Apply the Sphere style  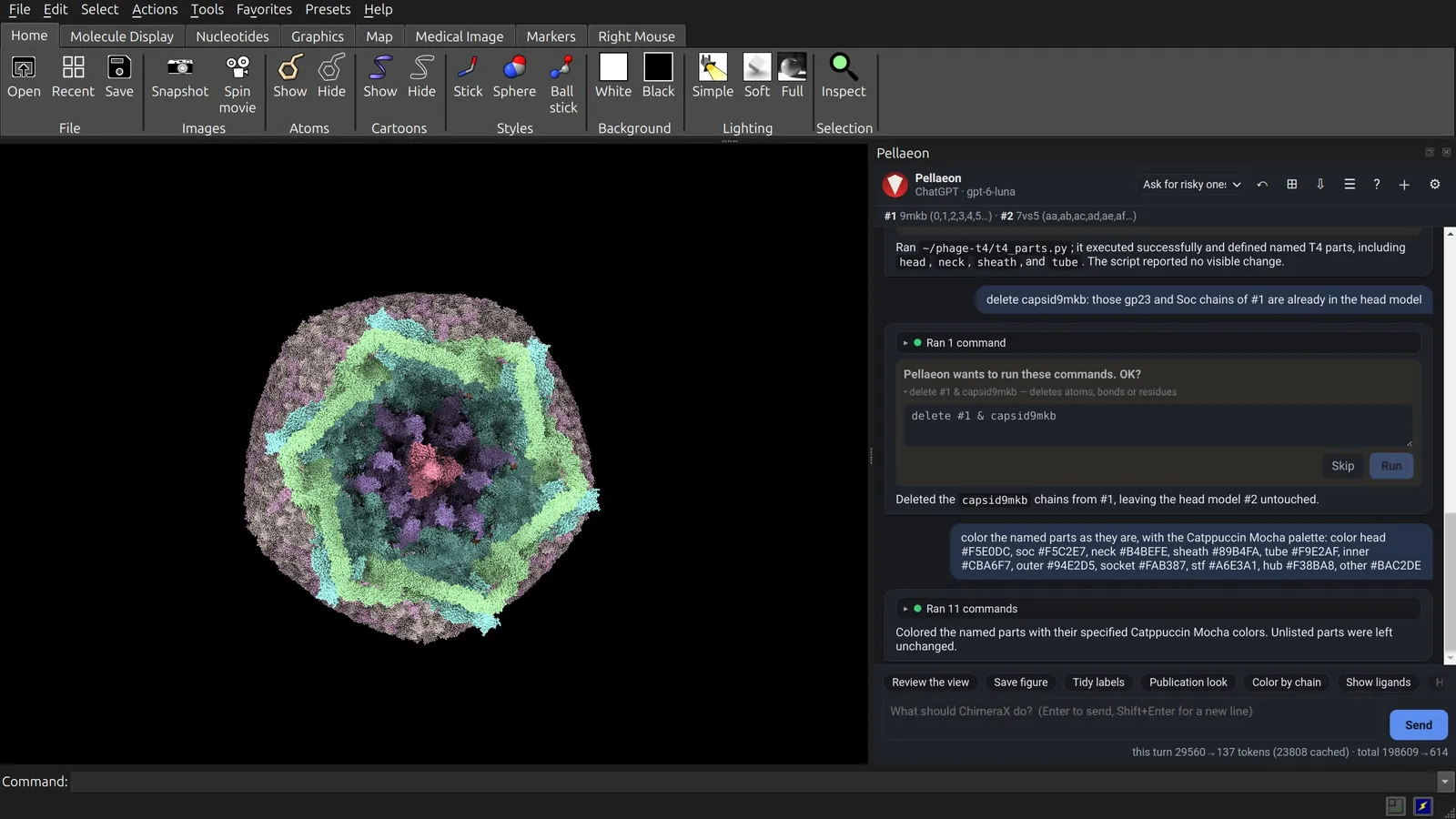click(514, 76)
